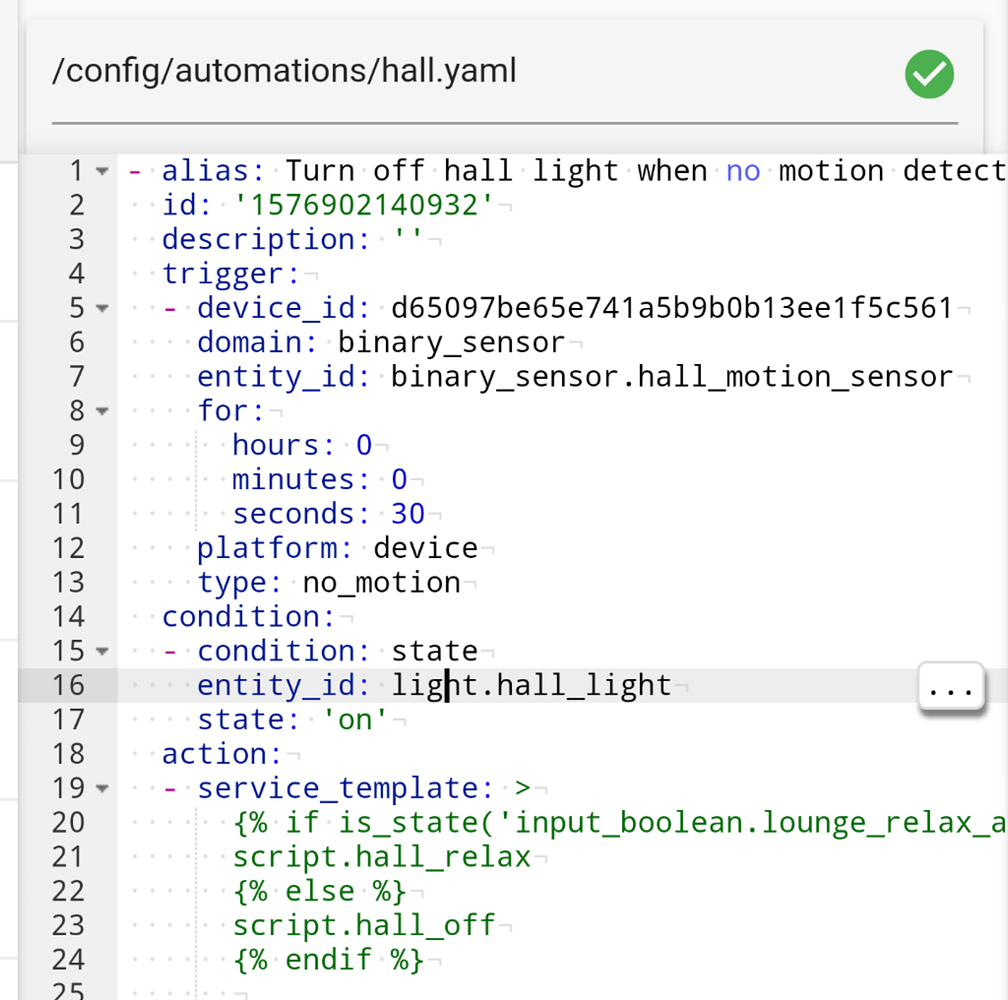Collapse the for: duration block

(102, 410)
